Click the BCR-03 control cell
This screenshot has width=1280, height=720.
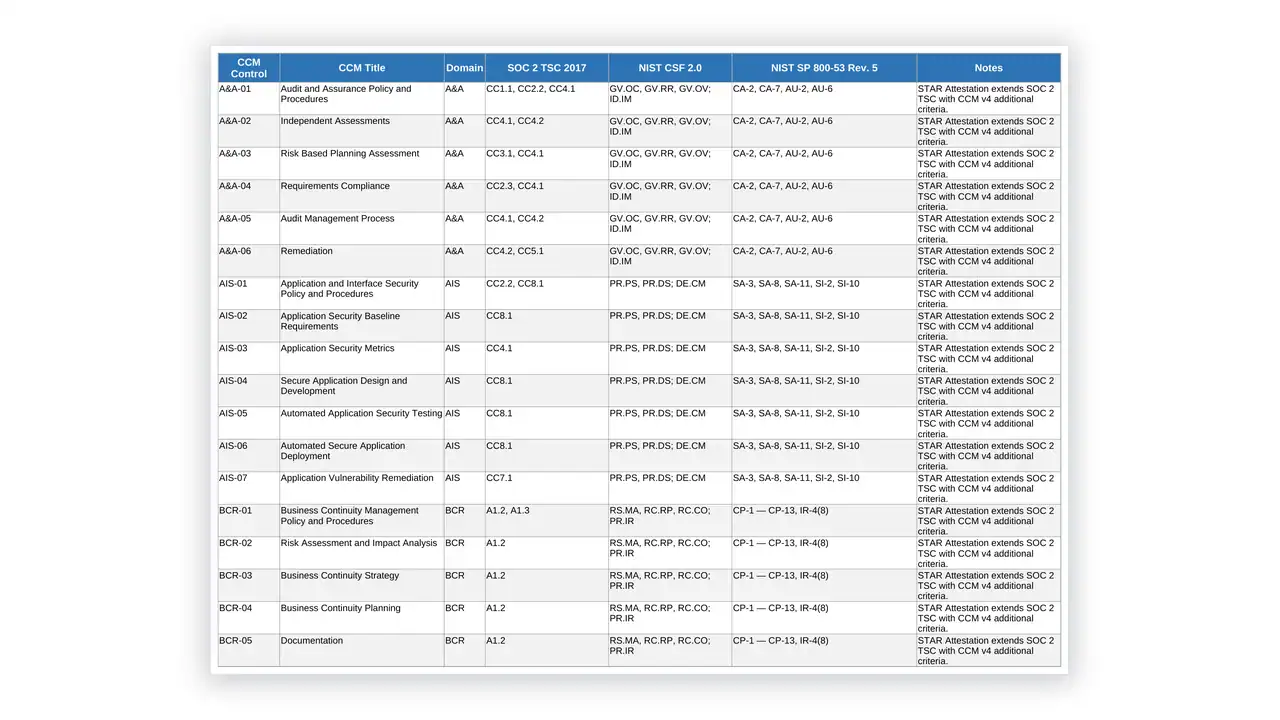pyautogui.click(x=249, y=586)
